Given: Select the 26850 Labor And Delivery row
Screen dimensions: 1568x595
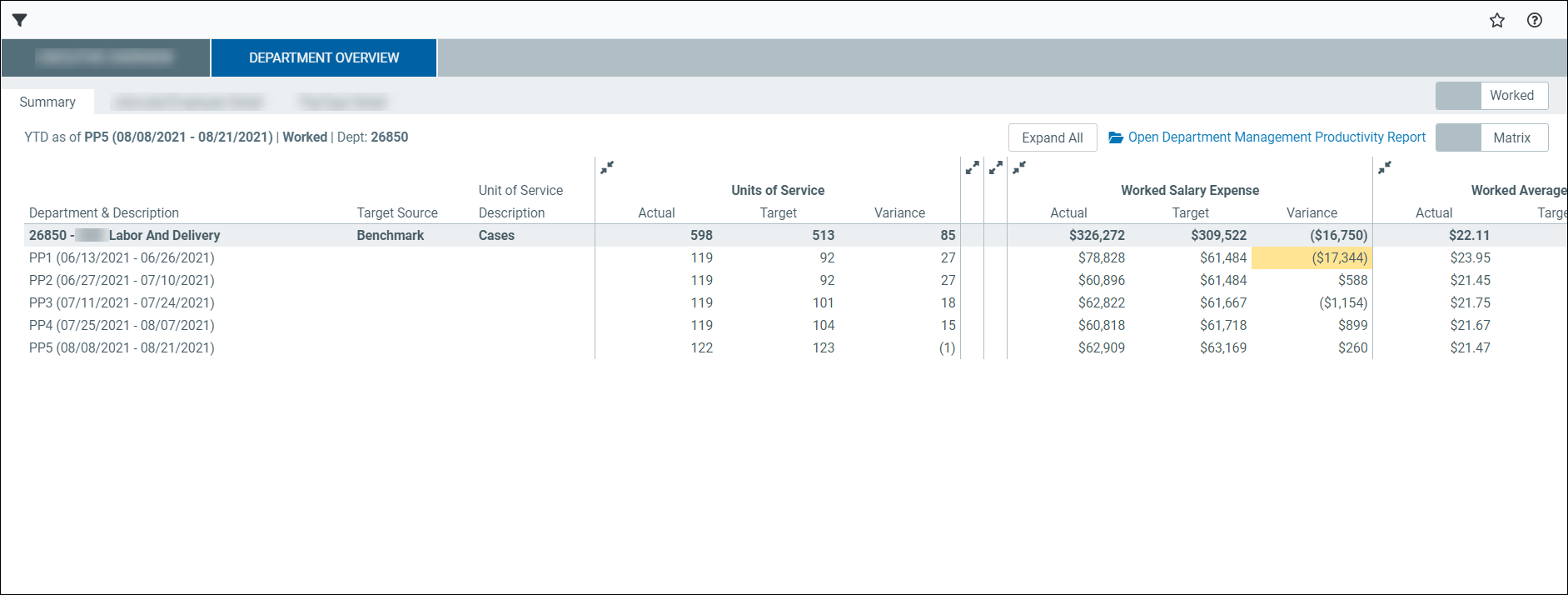Looking at the screenshot, I should pos(125,236).
